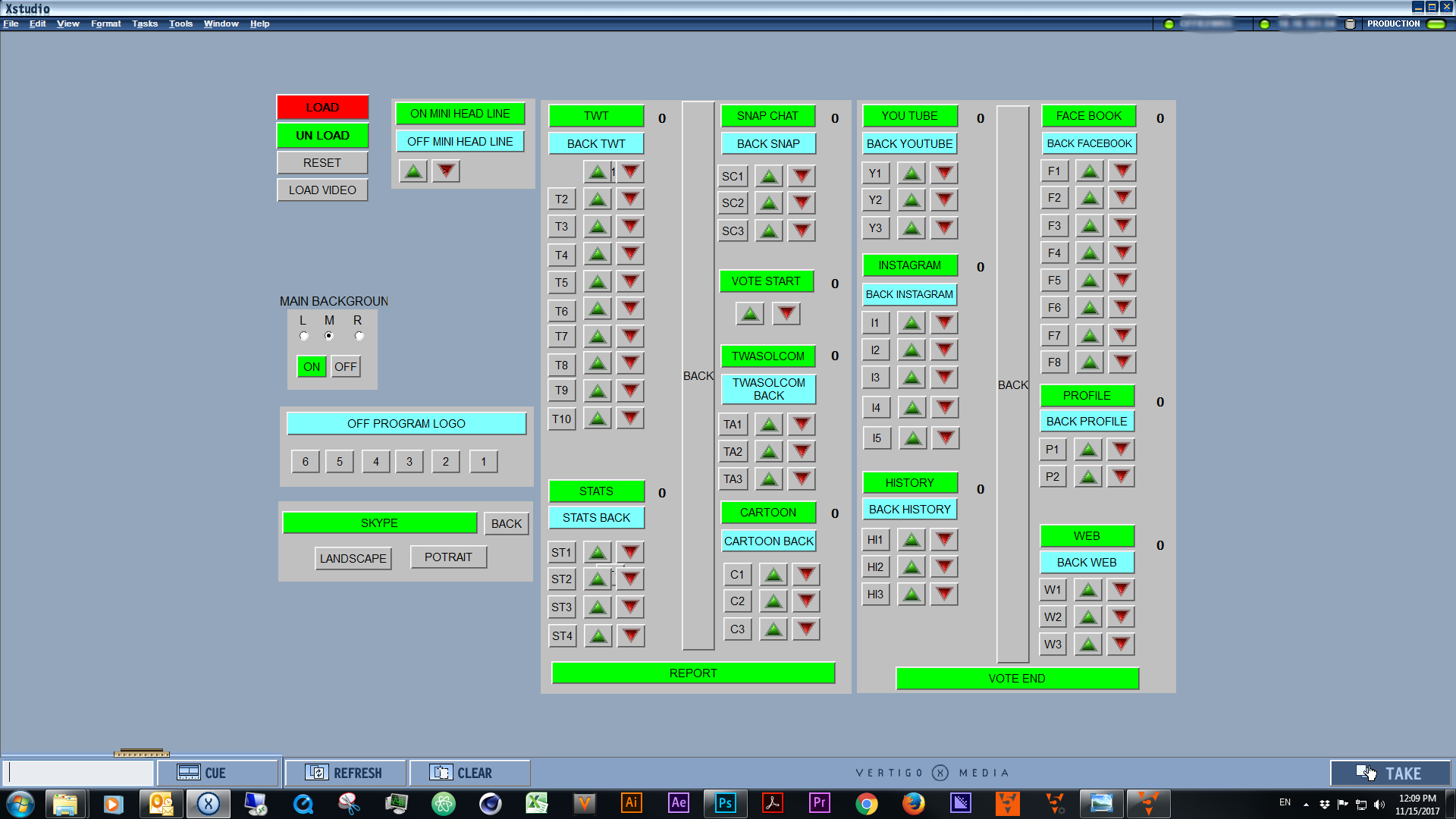The image size is (1456, 819).
Task: Click the UN LOAD button
Action: point(322,136)
